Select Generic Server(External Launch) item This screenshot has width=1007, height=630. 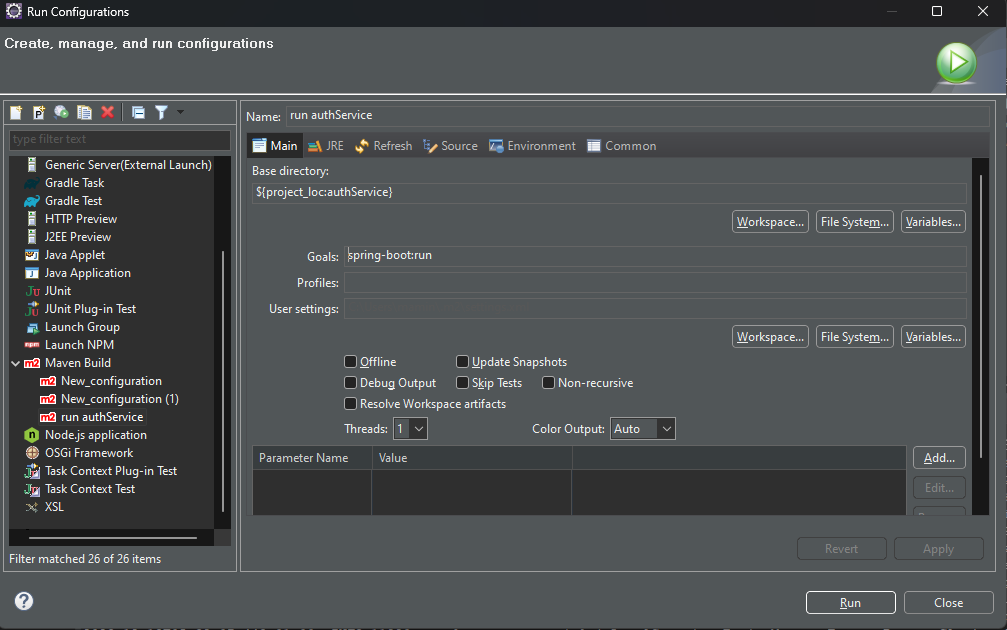tap(128, 165)
